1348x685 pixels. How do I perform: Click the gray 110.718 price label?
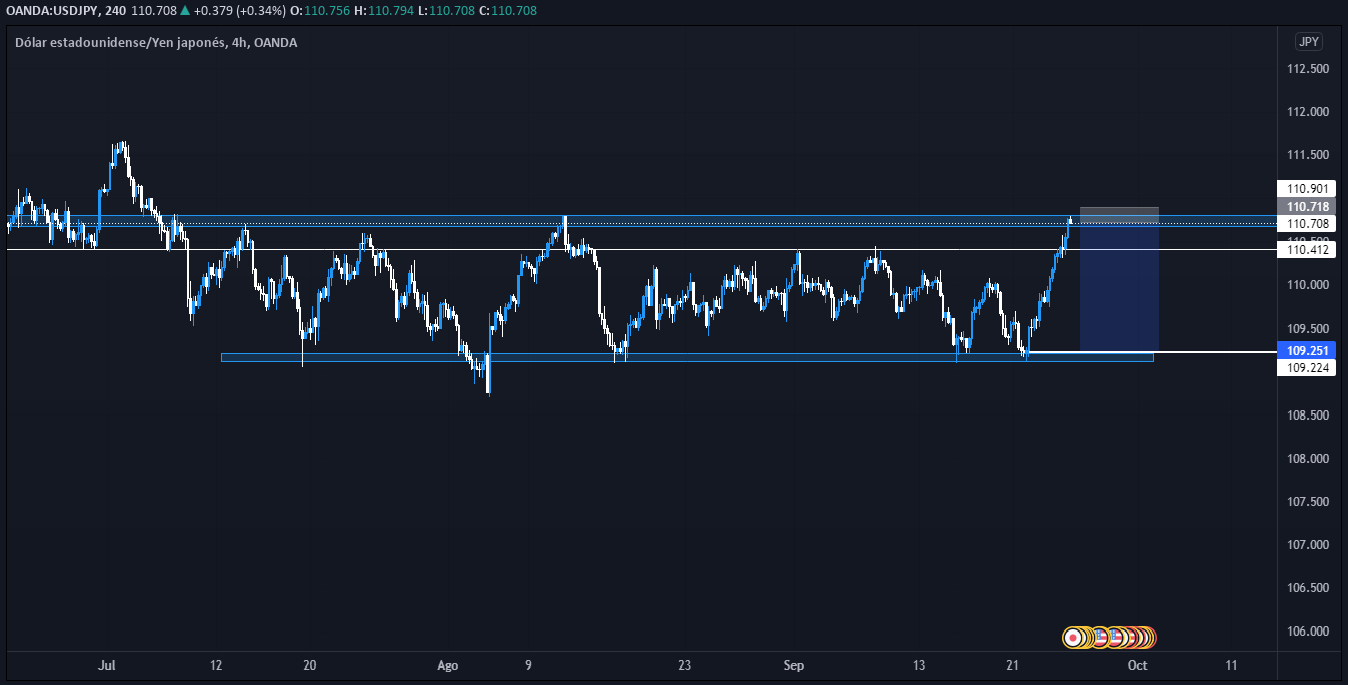tap(1307, 207)
